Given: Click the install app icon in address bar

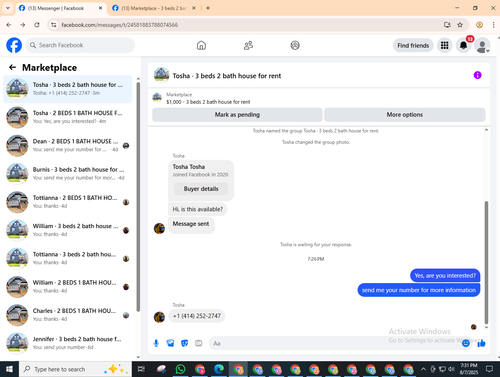Looking at the screenshot, I should [447, 25].
